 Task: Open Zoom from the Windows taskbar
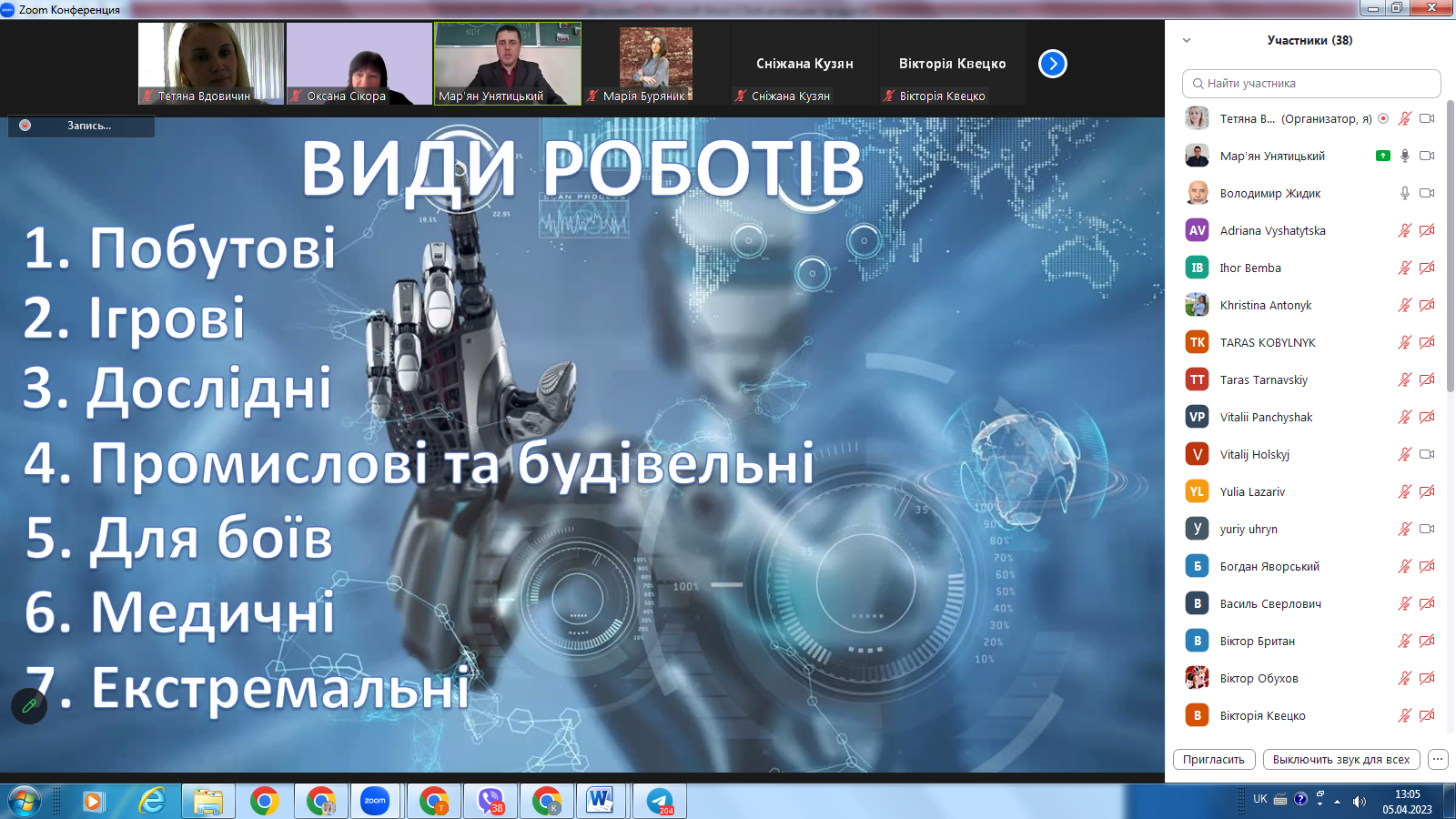[375, 801]
